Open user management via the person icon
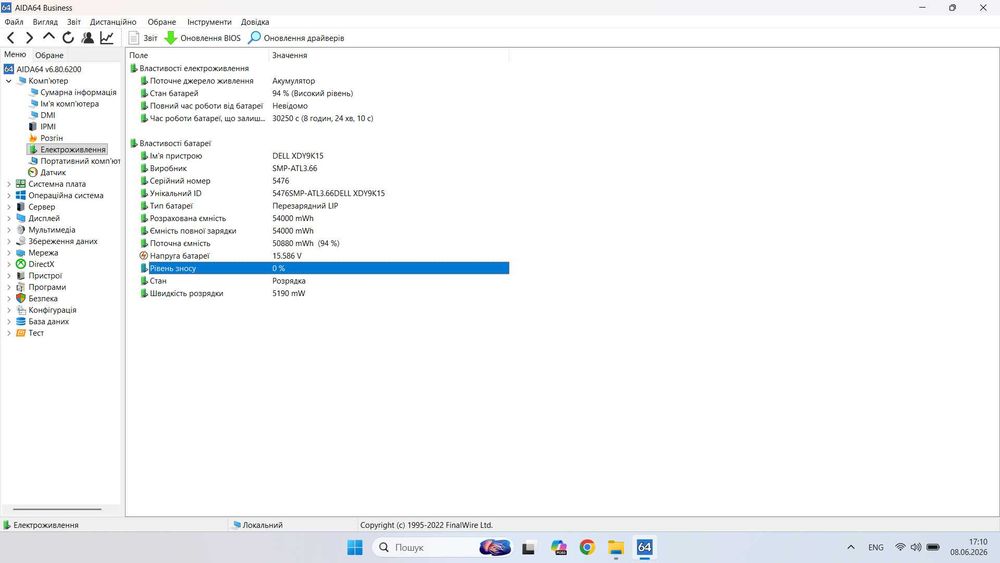This screenshot has width=1000, height=563. tap(88, 38)
